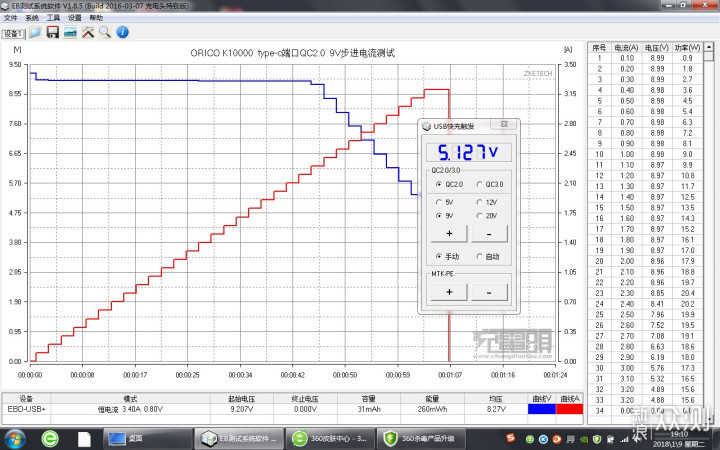Click the blue info about icon
The height and width of the screenshot is (450, 720).
[x=121, y=33]
